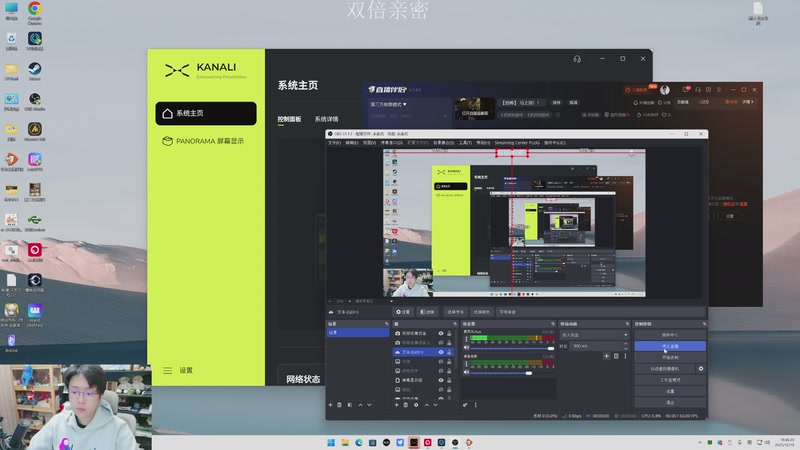Open source properties via the gear icon in the OBS sources toolbar
This screenshot has height=450, width=800.
[416, 405]
